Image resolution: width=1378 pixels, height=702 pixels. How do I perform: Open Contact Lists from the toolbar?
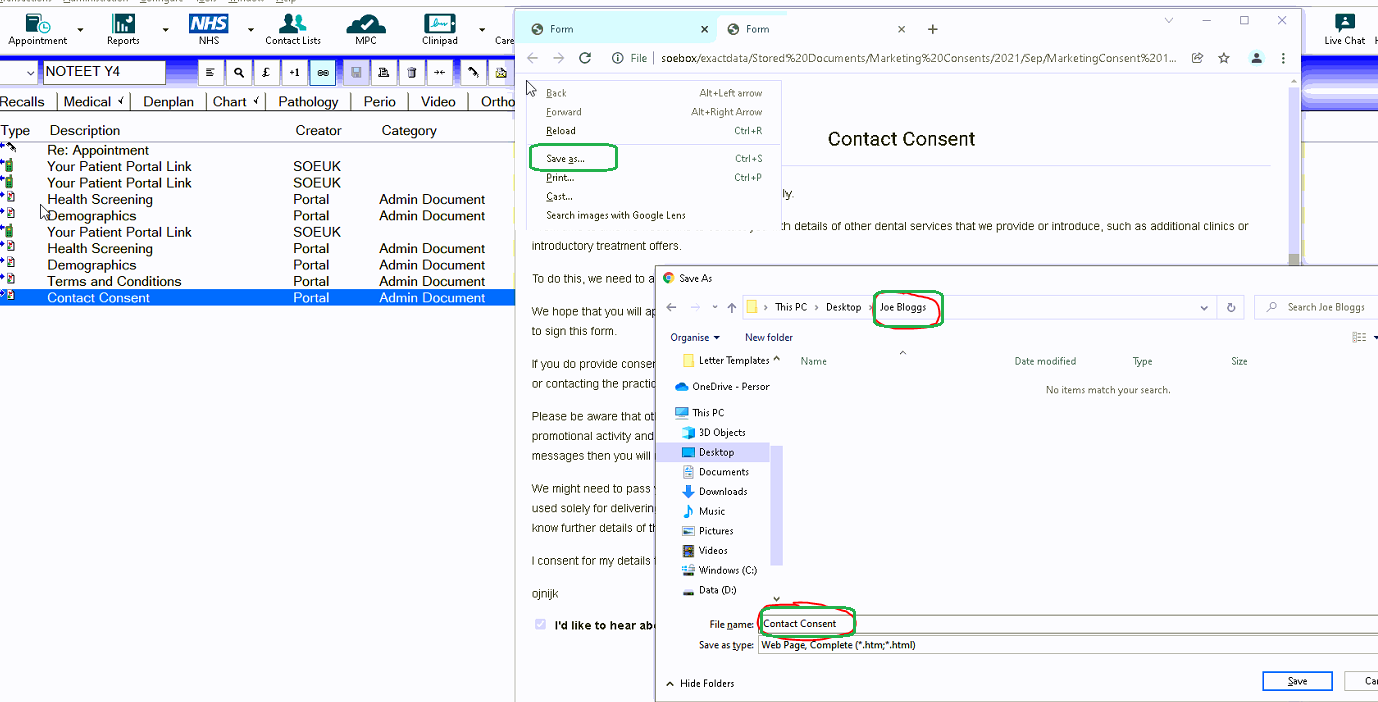coord(293,28)
